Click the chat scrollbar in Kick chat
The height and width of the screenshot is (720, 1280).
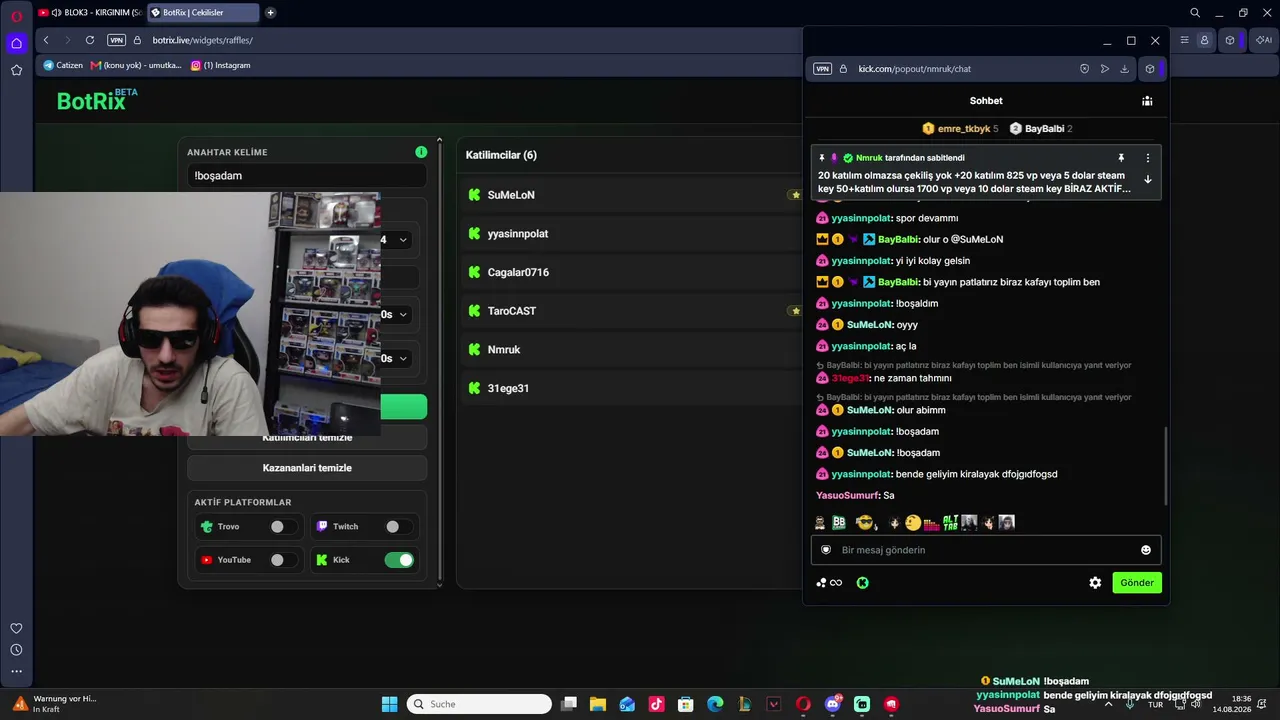click(x=1165, y=466)
